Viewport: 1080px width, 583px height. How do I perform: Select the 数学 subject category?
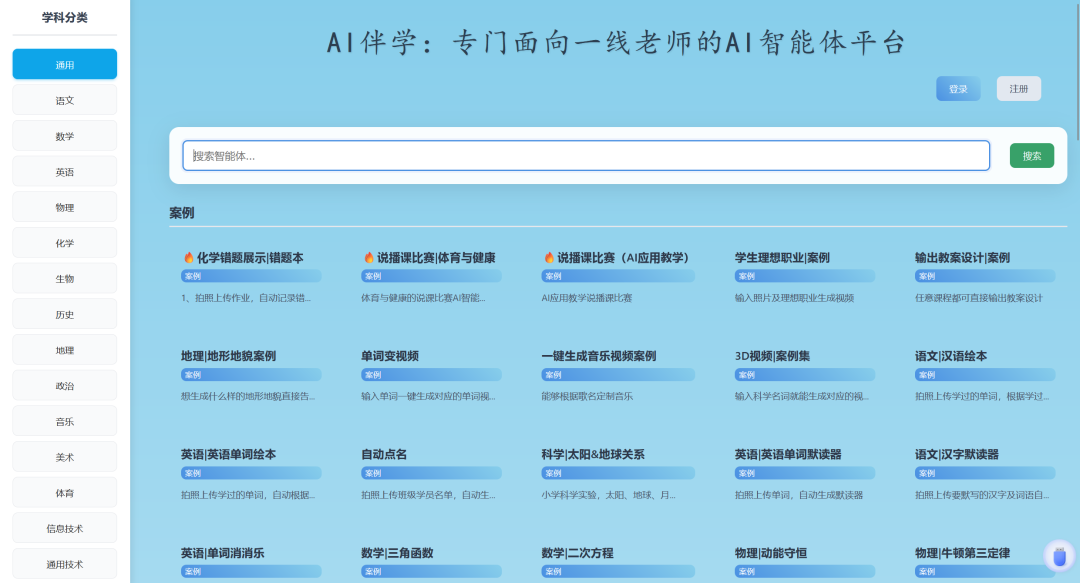coord(65,136)
